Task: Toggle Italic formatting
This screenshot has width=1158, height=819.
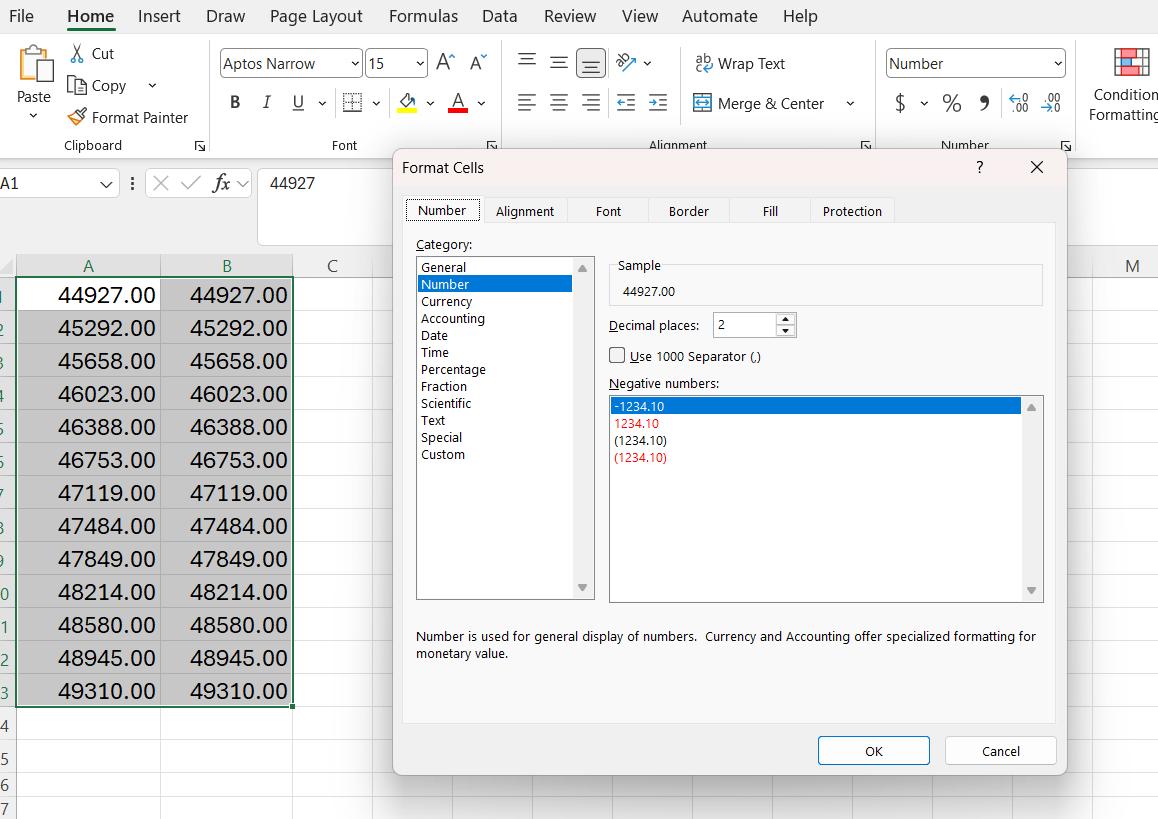Action: point(267,103)
